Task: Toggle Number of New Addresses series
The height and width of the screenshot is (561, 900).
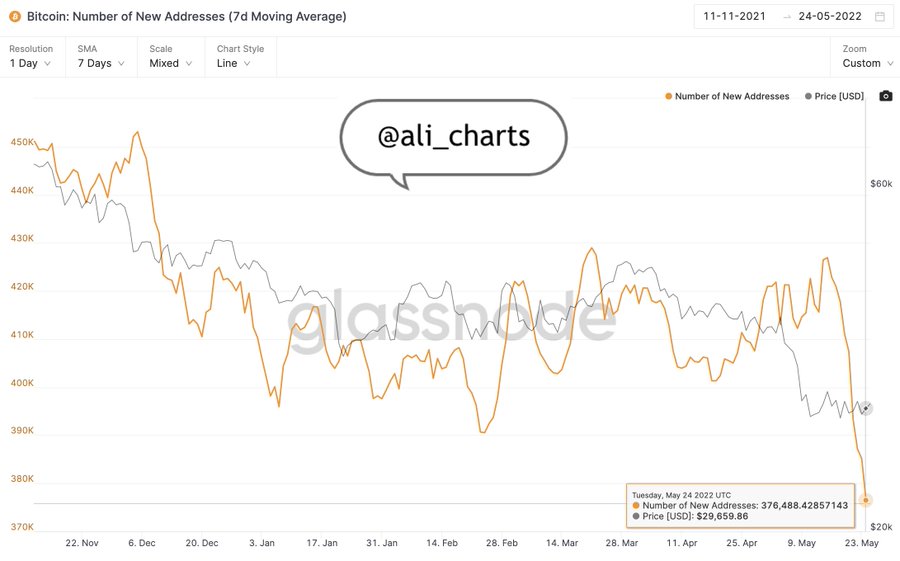Action: pyautogui.click(x=727, y=96)
